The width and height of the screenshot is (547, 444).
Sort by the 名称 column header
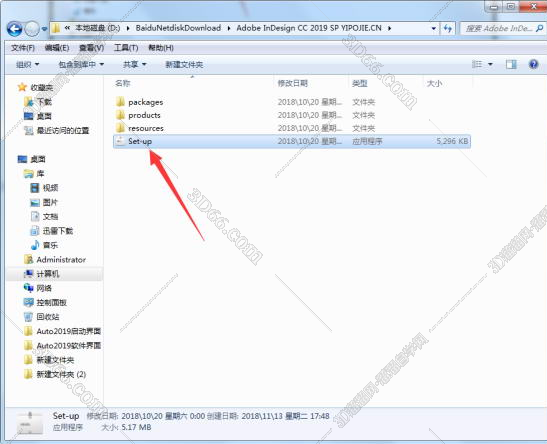coord(122,83)
